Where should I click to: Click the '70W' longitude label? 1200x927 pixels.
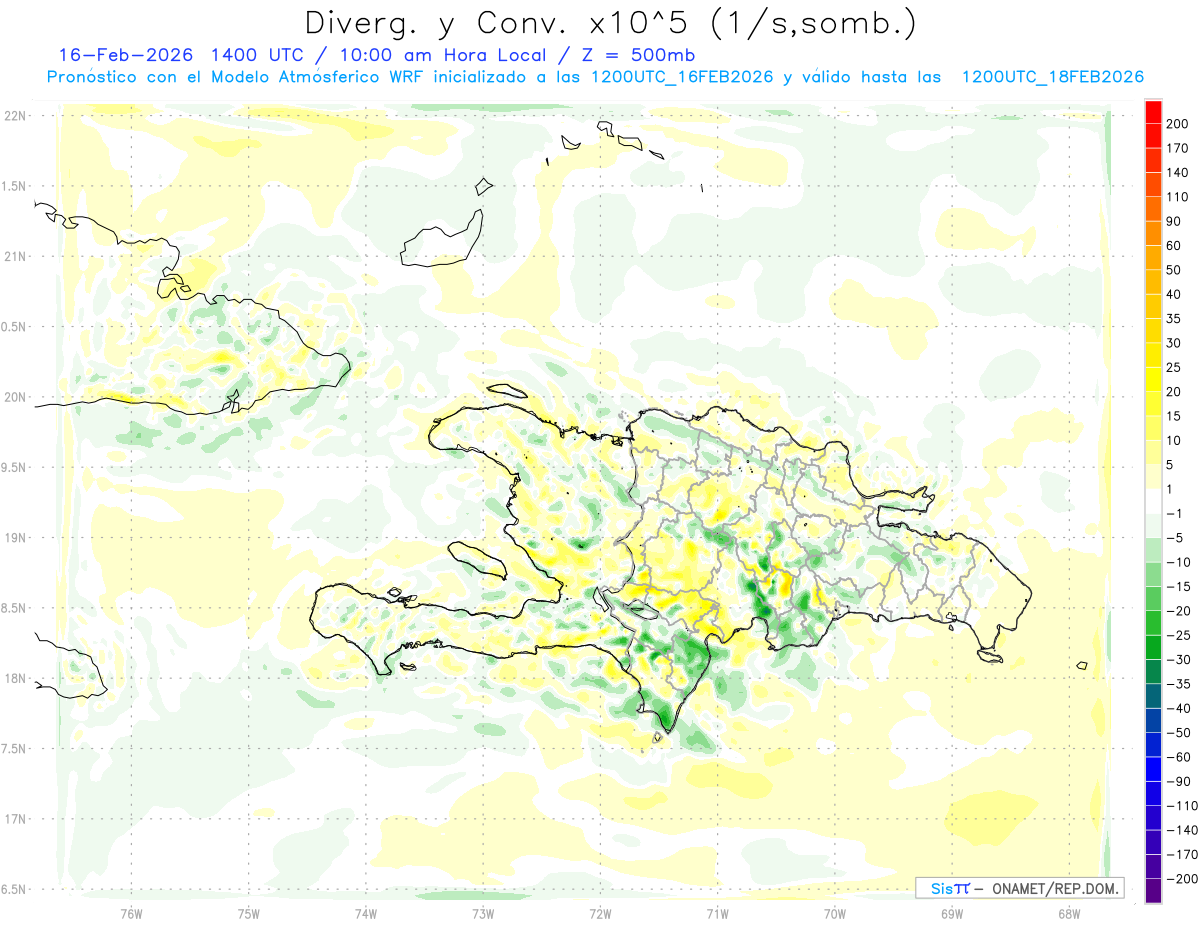click(834, 913)
